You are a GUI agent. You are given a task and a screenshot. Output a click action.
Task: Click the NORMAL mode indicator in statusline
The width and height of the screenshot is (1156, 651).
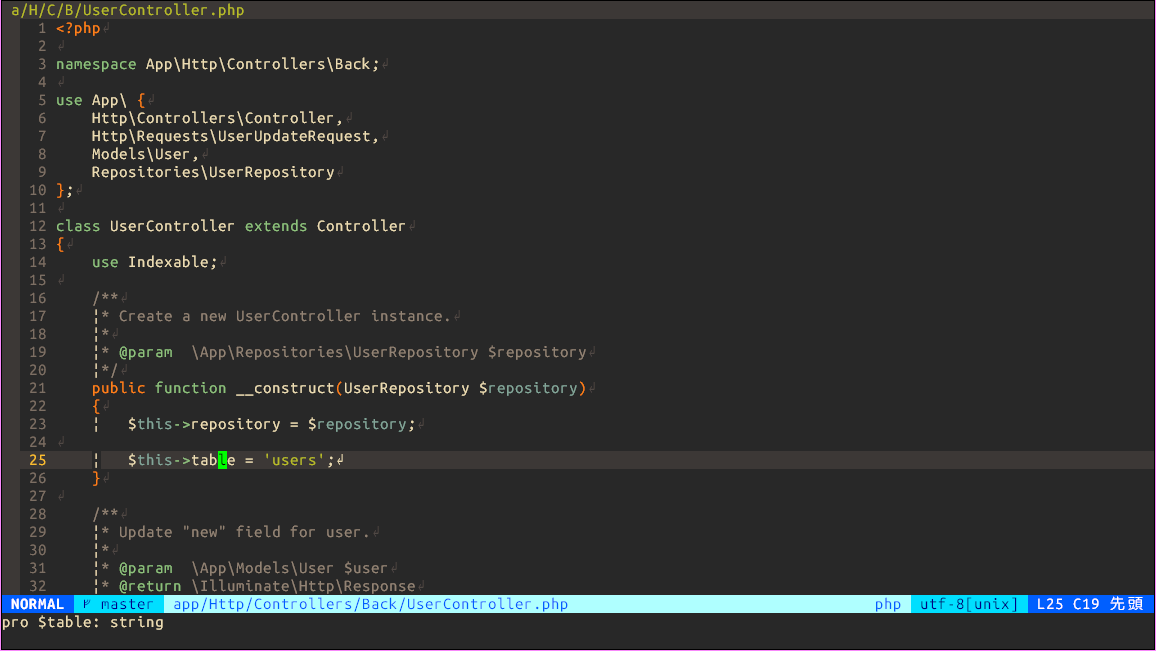point(36,604)
